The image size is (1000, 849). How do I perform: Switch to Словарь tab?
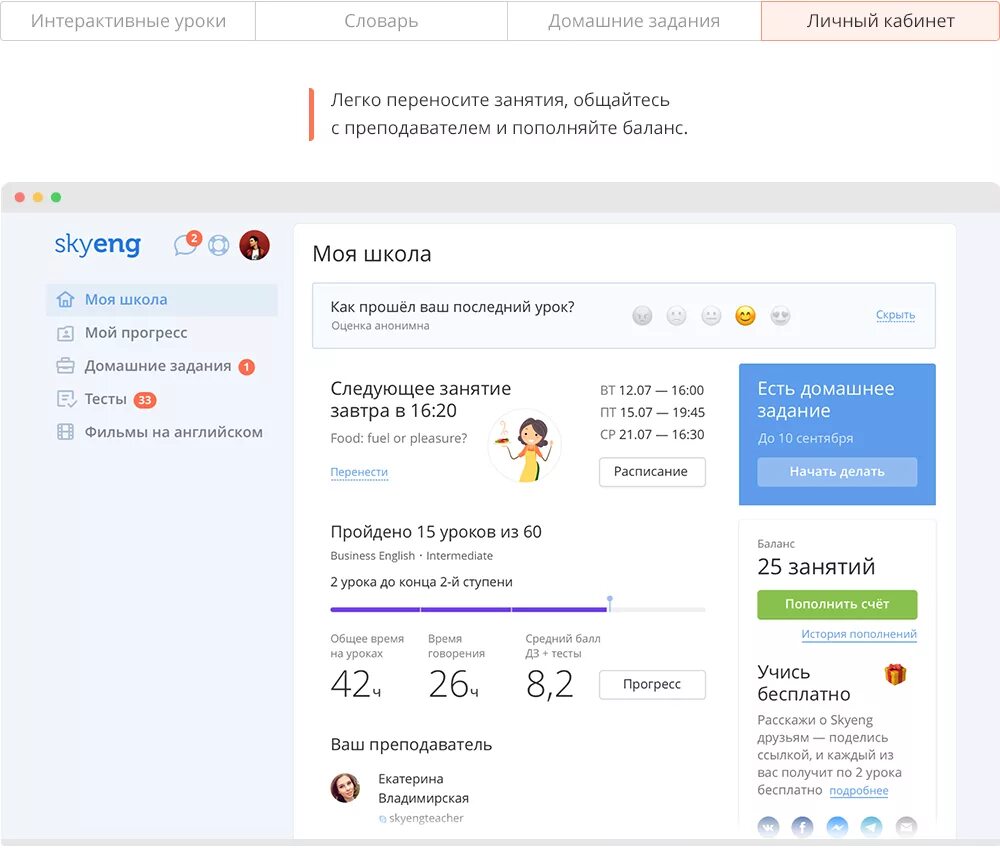tap(381, 21)
